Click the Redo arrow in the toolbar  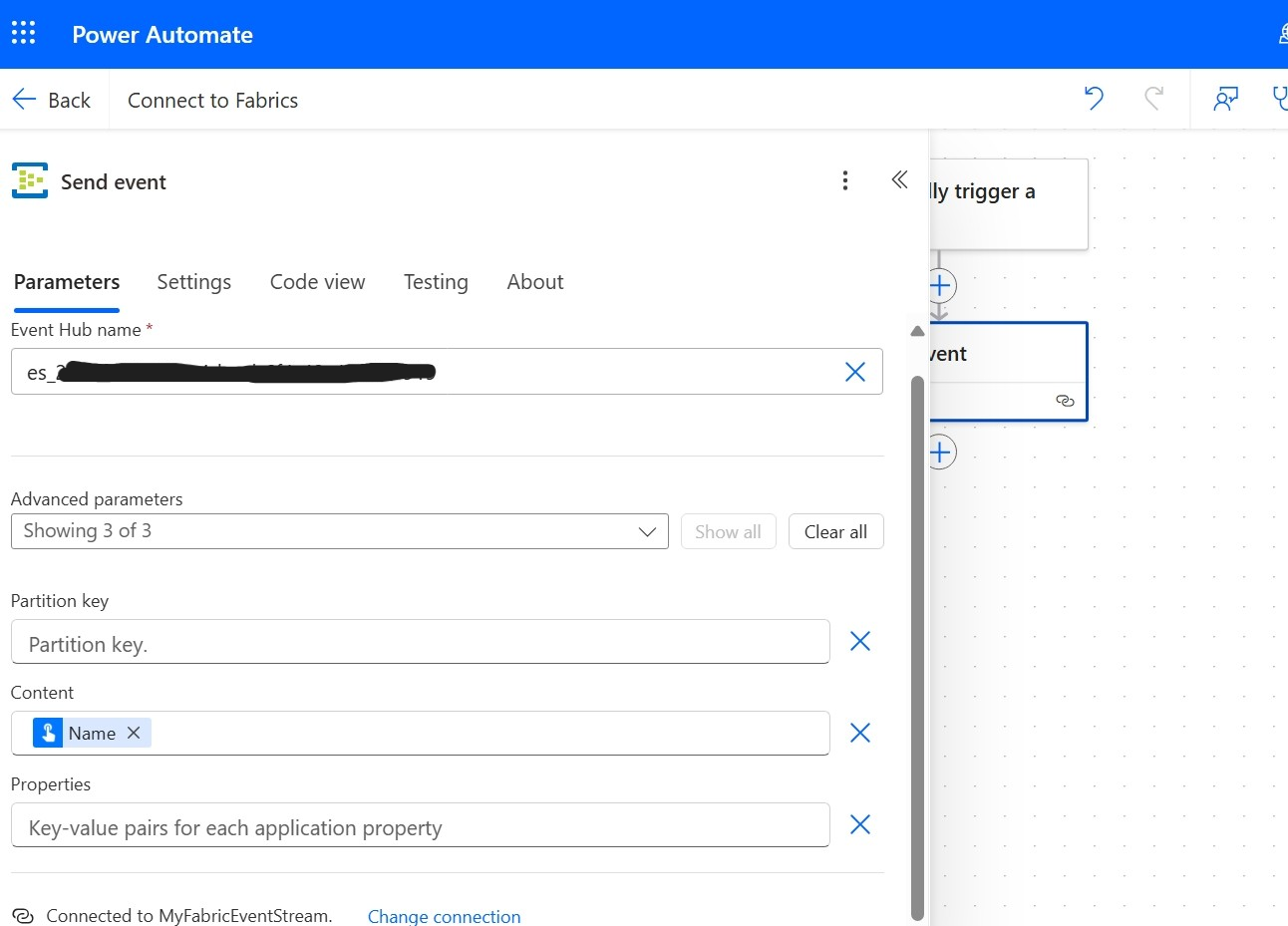[1154, 99]
